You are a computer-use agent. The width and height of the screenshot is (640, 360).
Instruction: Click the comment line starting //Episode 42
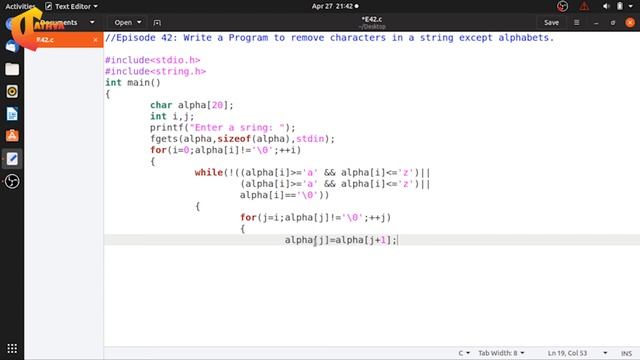[x=329, y=38]
